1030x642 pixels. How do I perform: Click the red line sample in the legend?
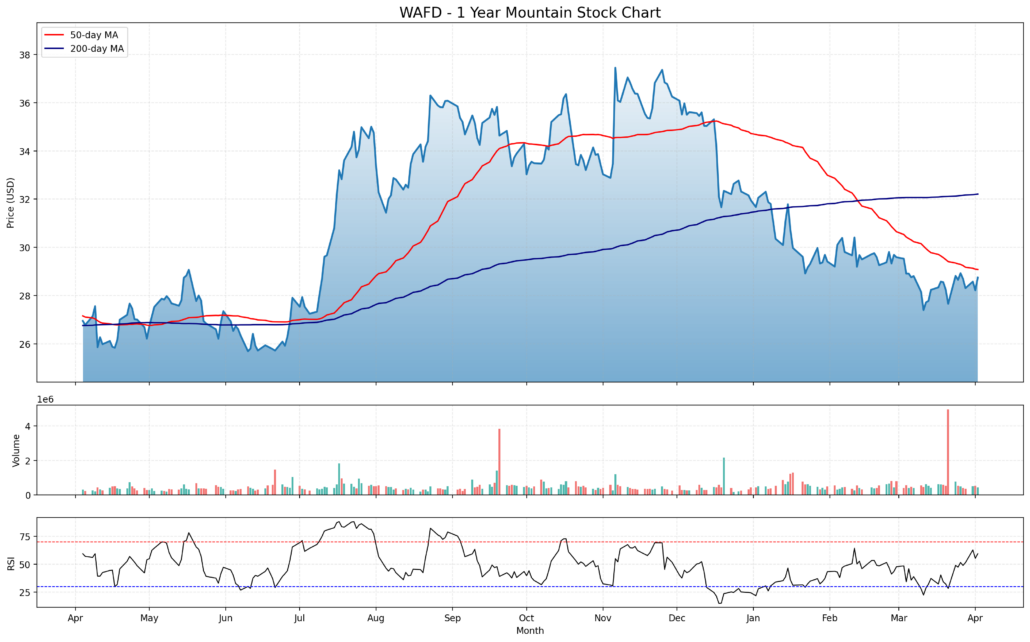coord(55,35)
